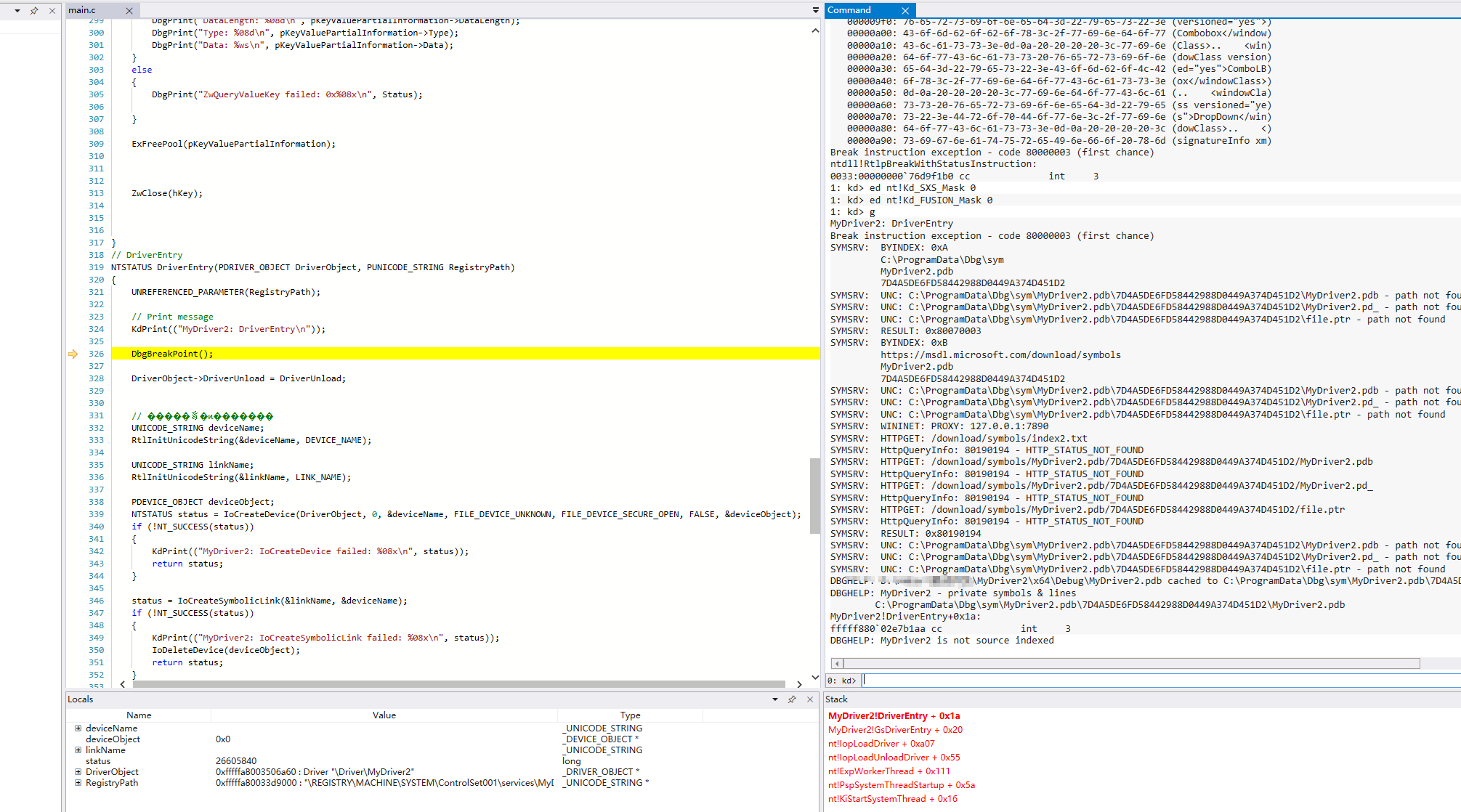Click line number 319 in the gutter

(96, 267)
